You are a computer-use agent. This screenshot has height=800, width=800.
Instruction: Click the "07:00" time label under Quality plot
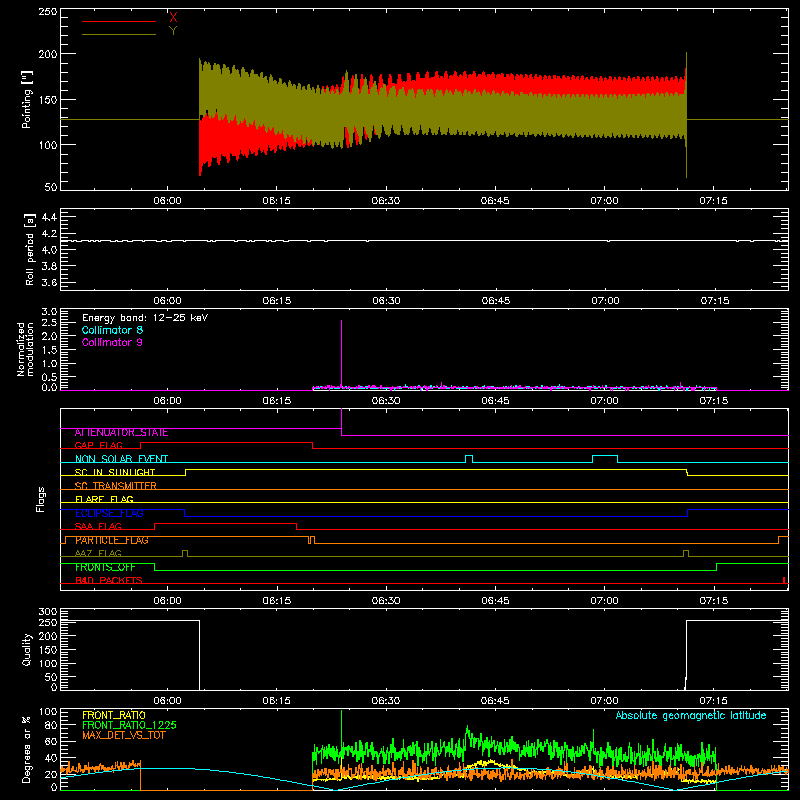(x=604, y=701)
